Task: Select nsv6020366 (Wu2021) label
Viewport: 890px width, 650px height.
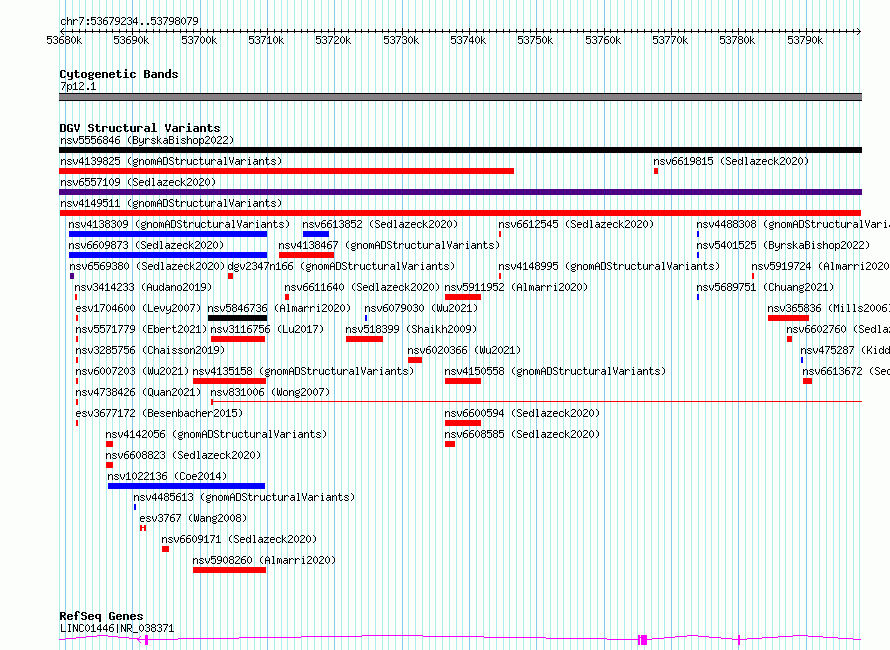Action: pyautogui.click(x=464, y=350)
